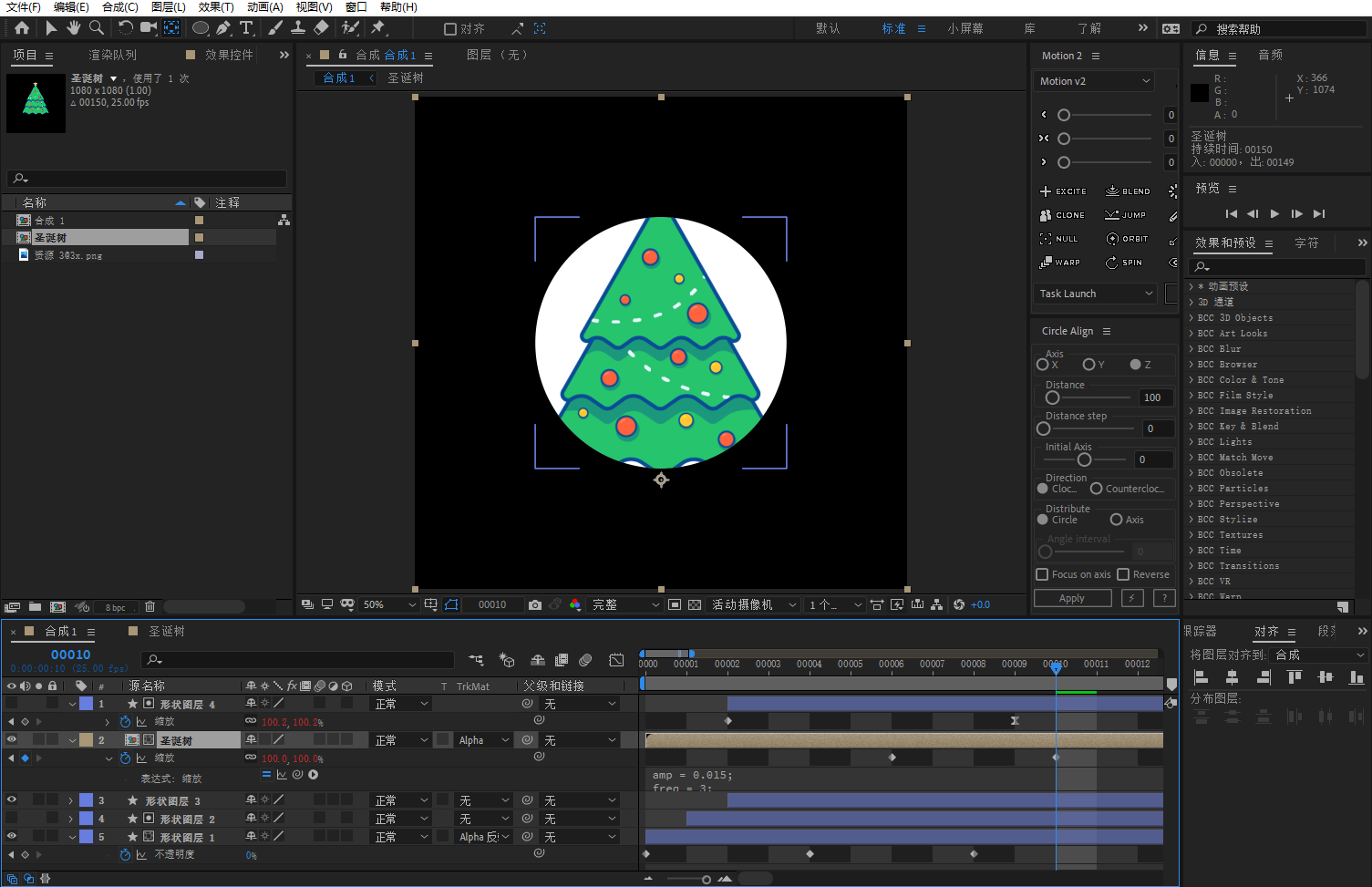1372x887 pixels.
Task: Click the snapshot camera icon in viewer
Action: click(x=535, y=604)
